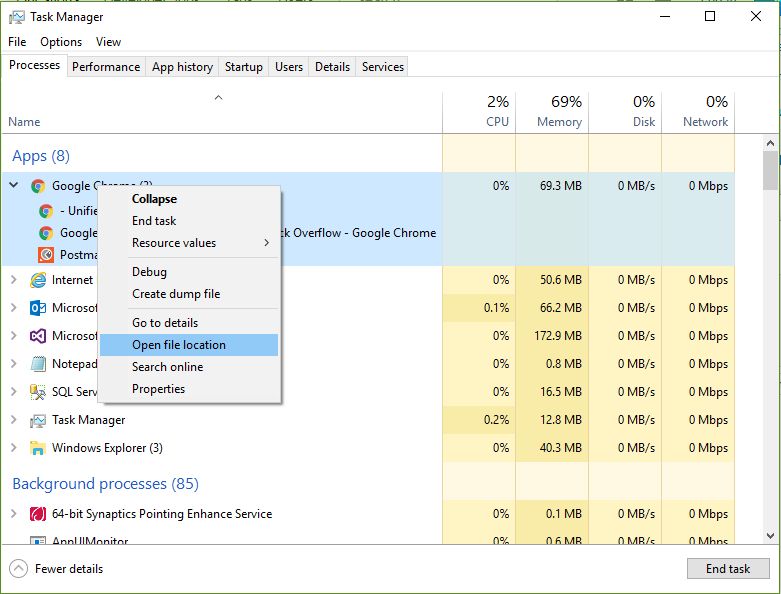Select the Processes tab
The width and height of the screenshot is (781, 594).
[34, 65]
